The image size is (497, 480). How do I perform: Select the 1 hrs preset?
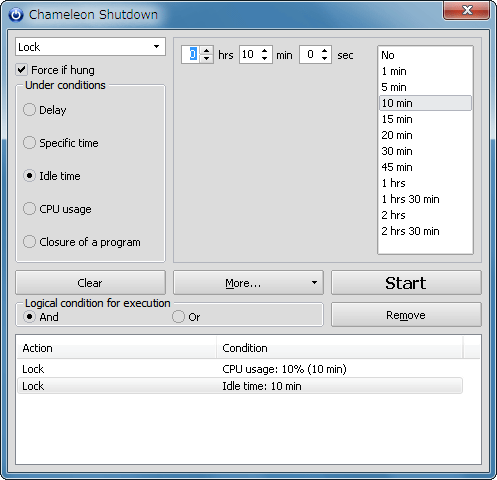click(425, 183)
